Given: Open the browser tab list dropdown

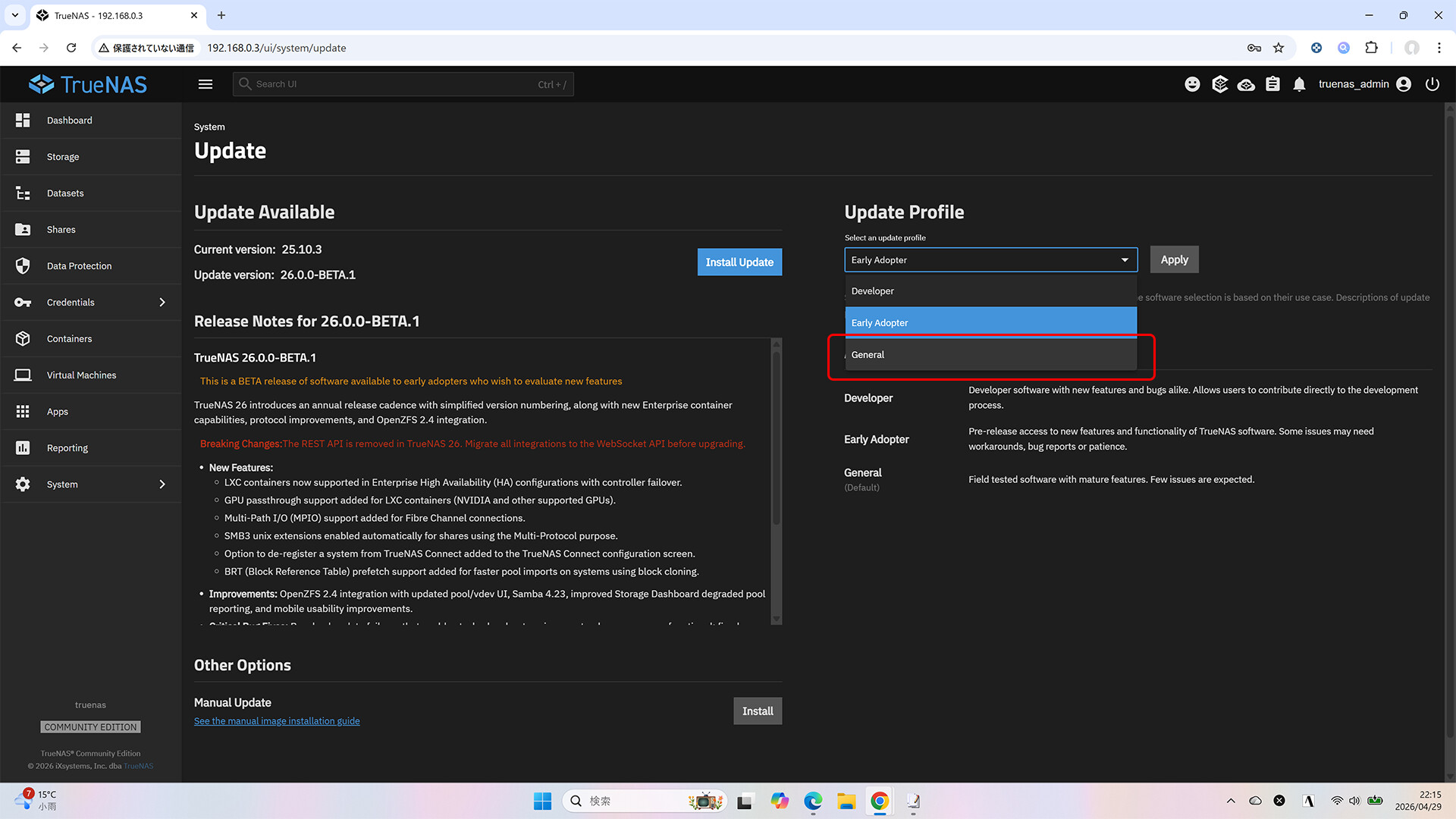Looking at the screenshot, I should pos(15,15).
